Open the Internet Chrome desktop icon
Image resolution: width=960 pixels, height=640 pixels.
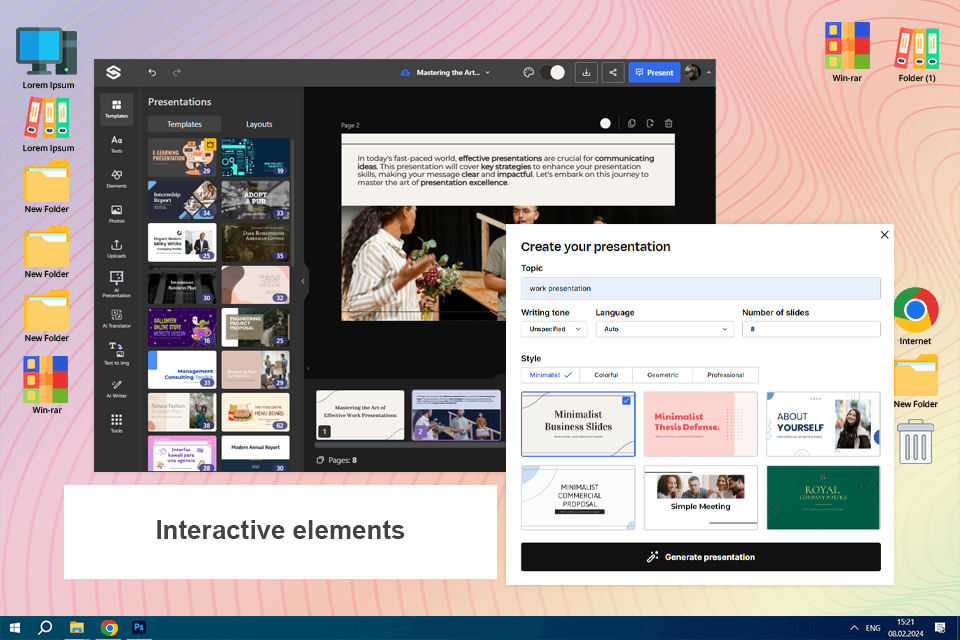click(915, 316)
